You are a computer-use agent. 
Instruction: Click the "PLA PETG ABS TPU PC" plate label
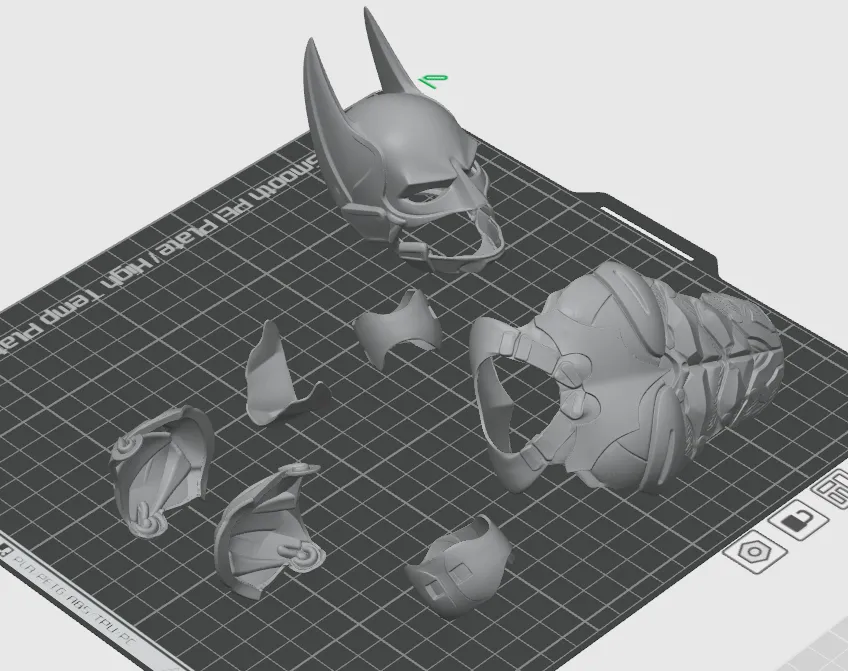(x=73, y=599)
